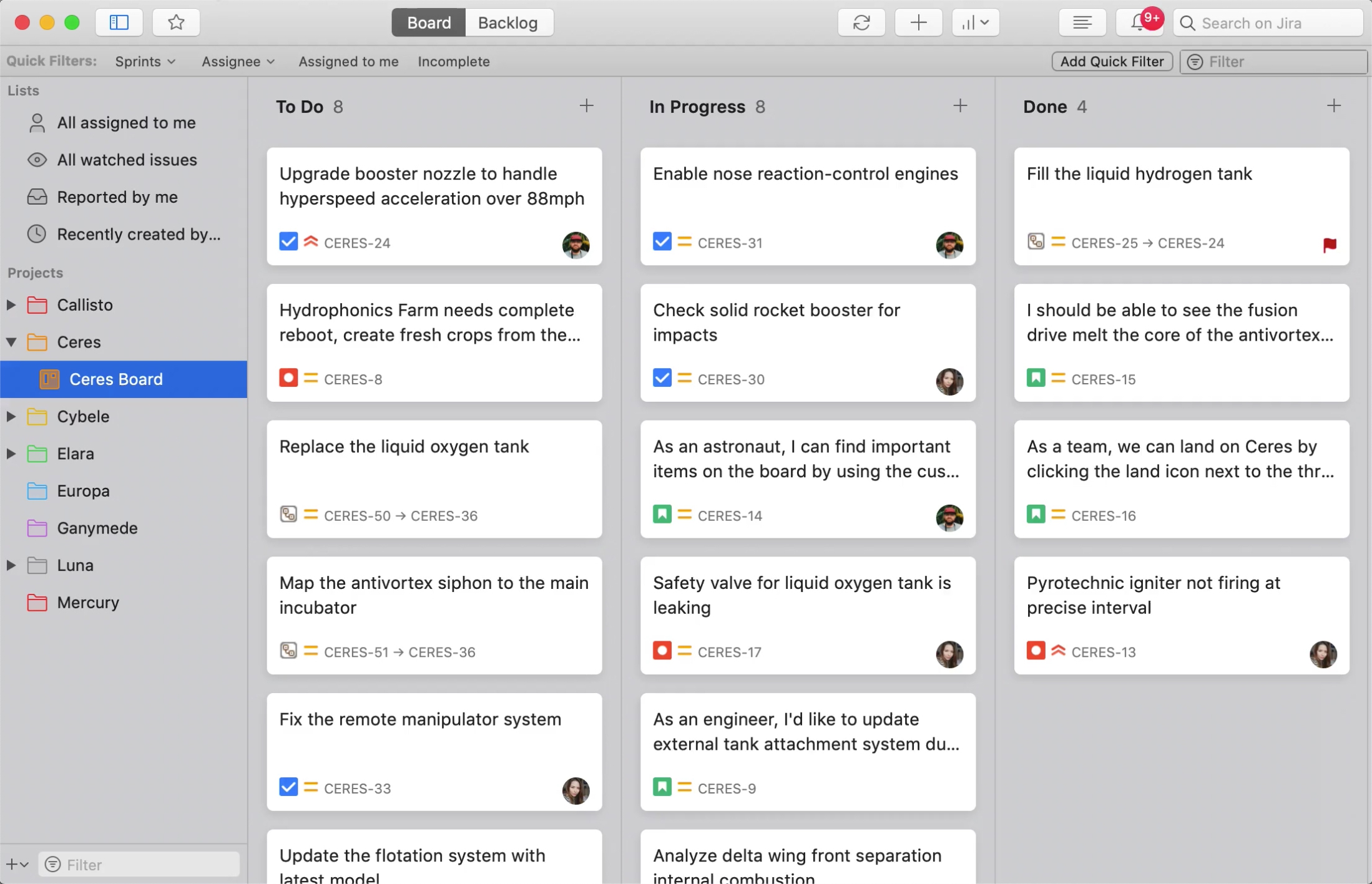
Task: Create a new issue with the plus icon
Action: (x=918, y=22)
